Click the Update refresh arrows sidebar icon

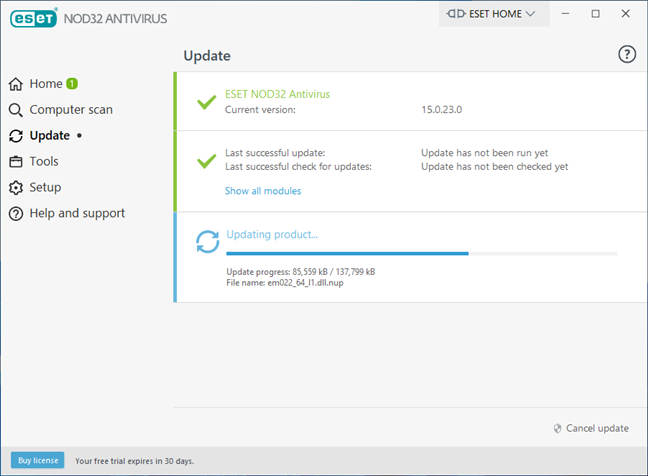16,136
